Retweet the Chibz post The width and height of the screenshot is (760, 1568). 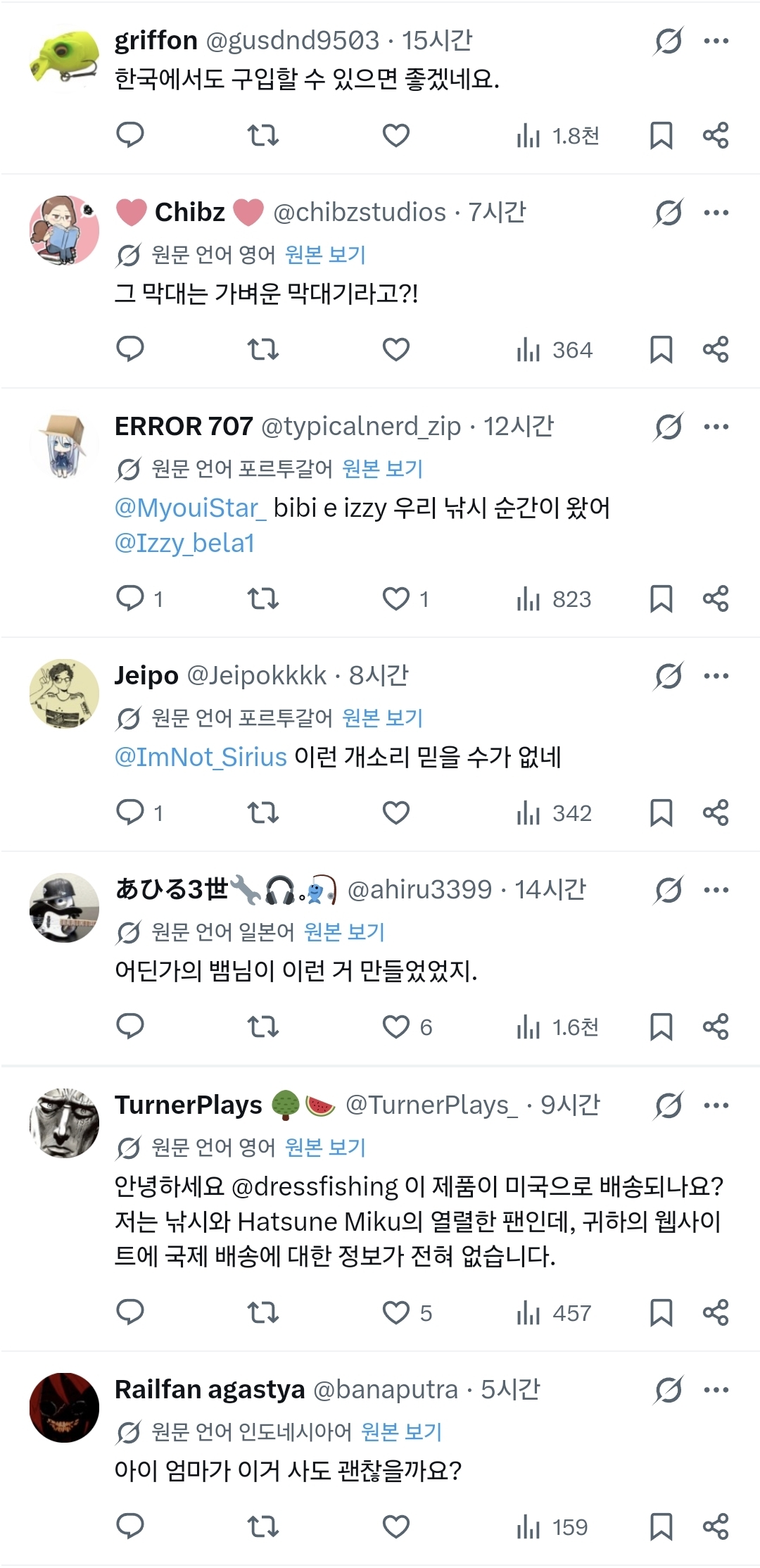[x=263, y=349]
